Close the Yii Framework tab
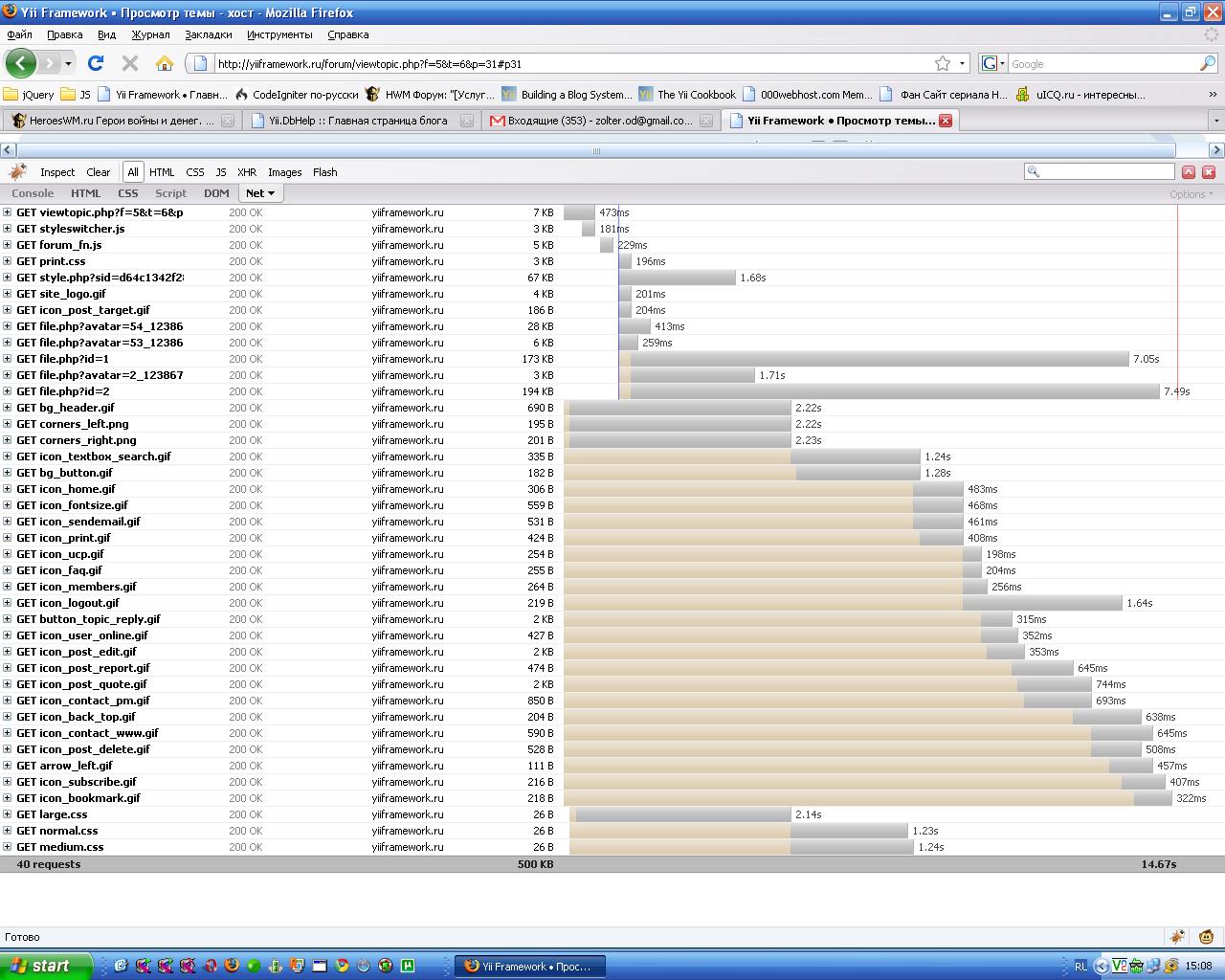 [946, 121]
